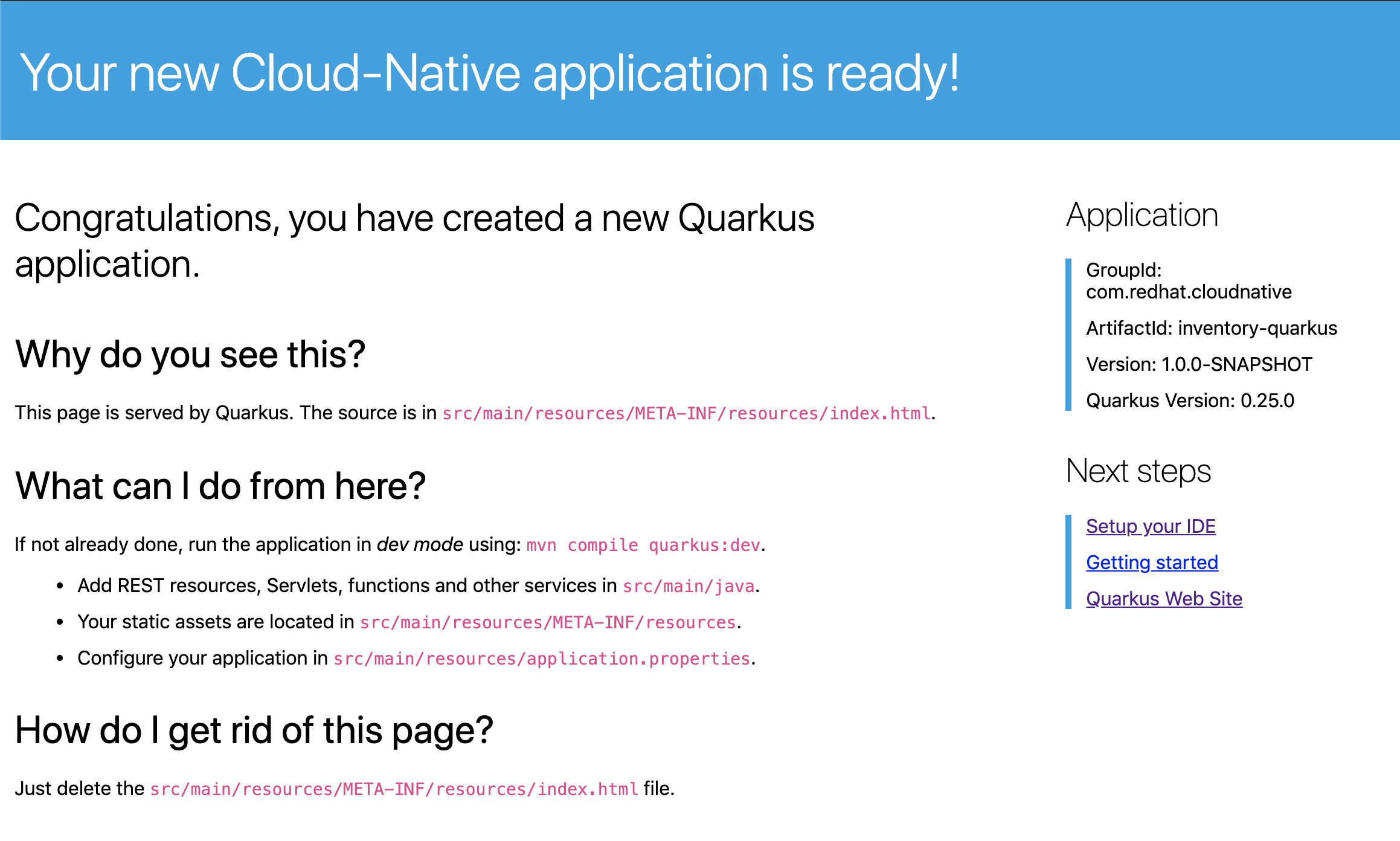This screenshot has width=1400, height=841.
Task: Click the mvn compile quarkus:dev code text
Action: pos(643,545)
